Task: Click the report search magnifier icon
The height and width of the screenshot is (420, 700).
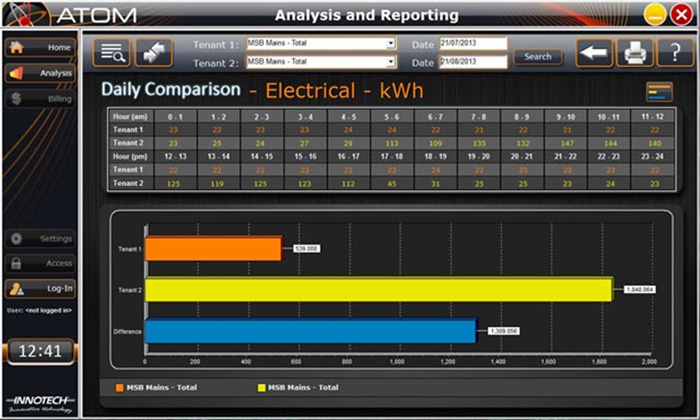Action: (x=111, y=53)
